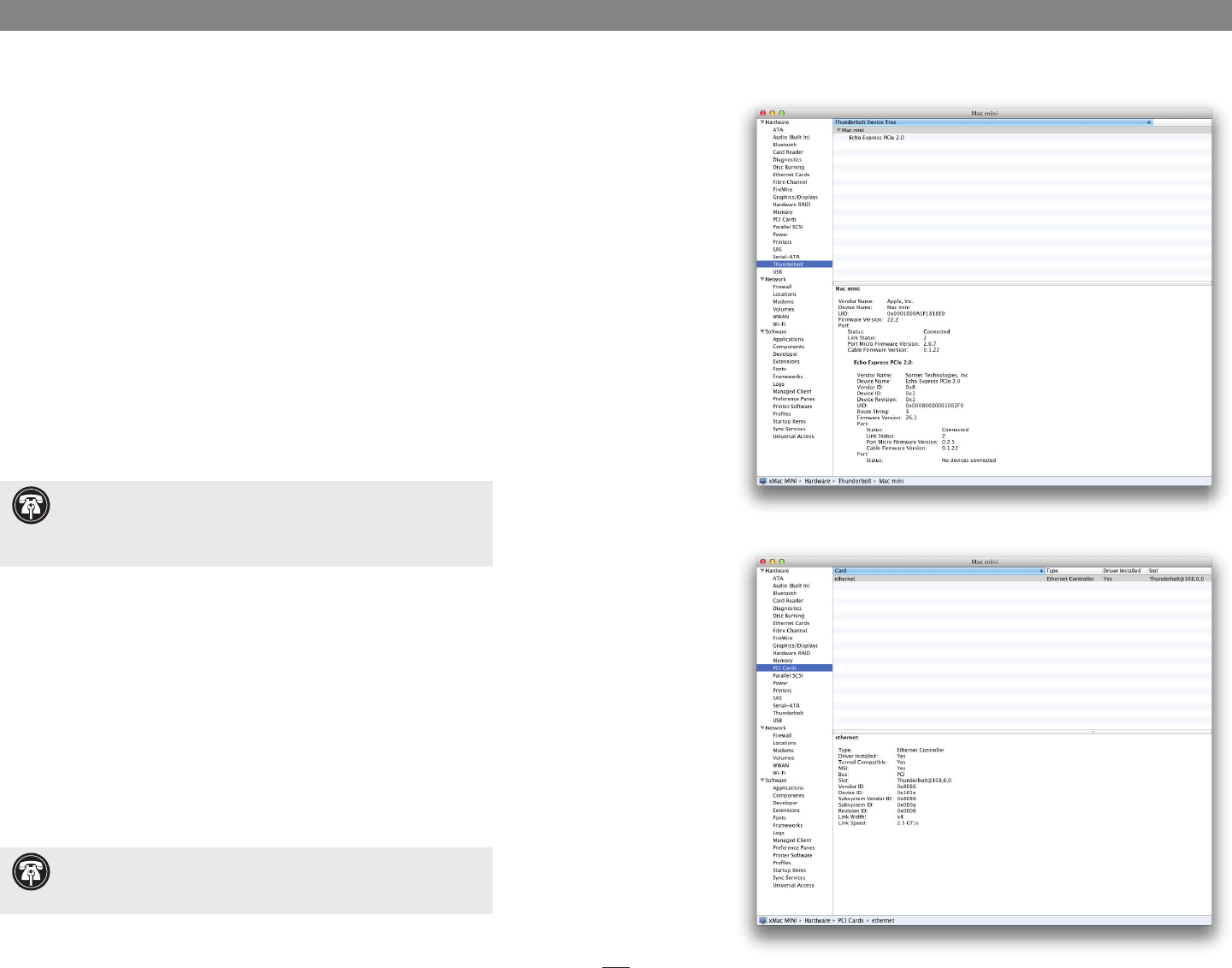
Task: Open Graphics/Displays in Thunderbolt window sidebar
Action: point(796,197)
